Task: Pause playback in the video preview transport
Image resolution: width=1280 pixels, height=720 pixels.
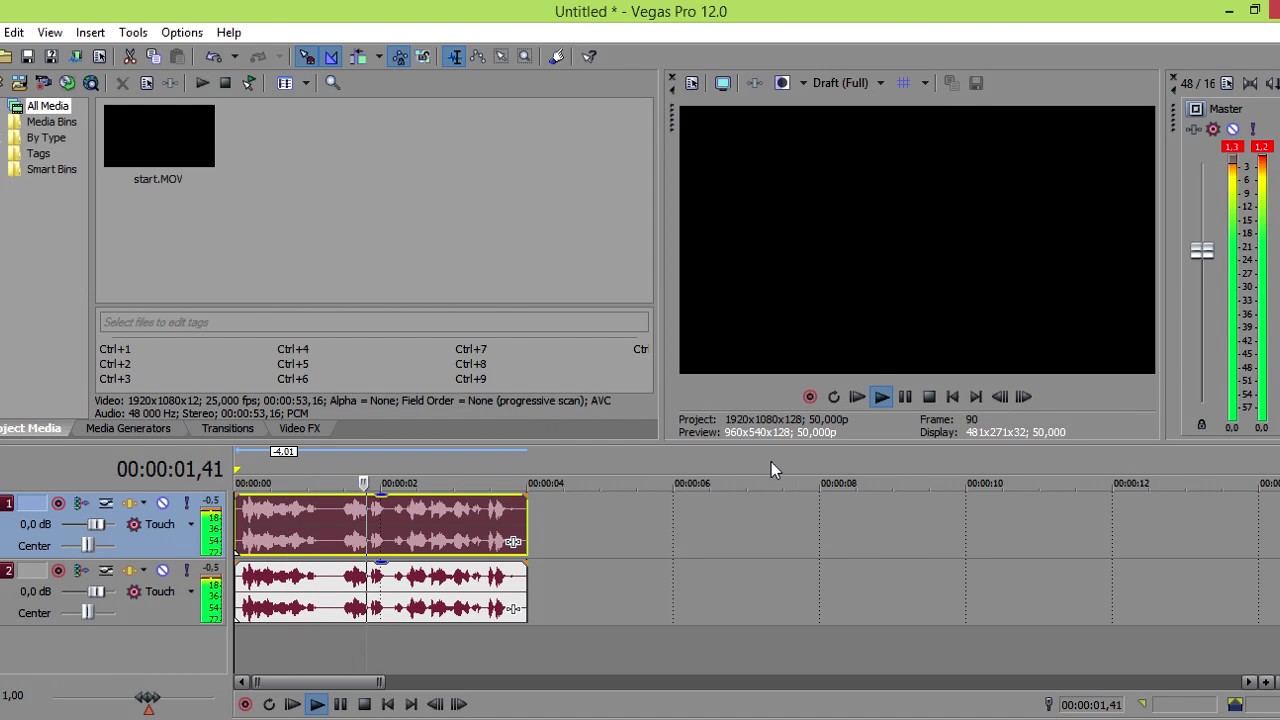Action: 905,397
